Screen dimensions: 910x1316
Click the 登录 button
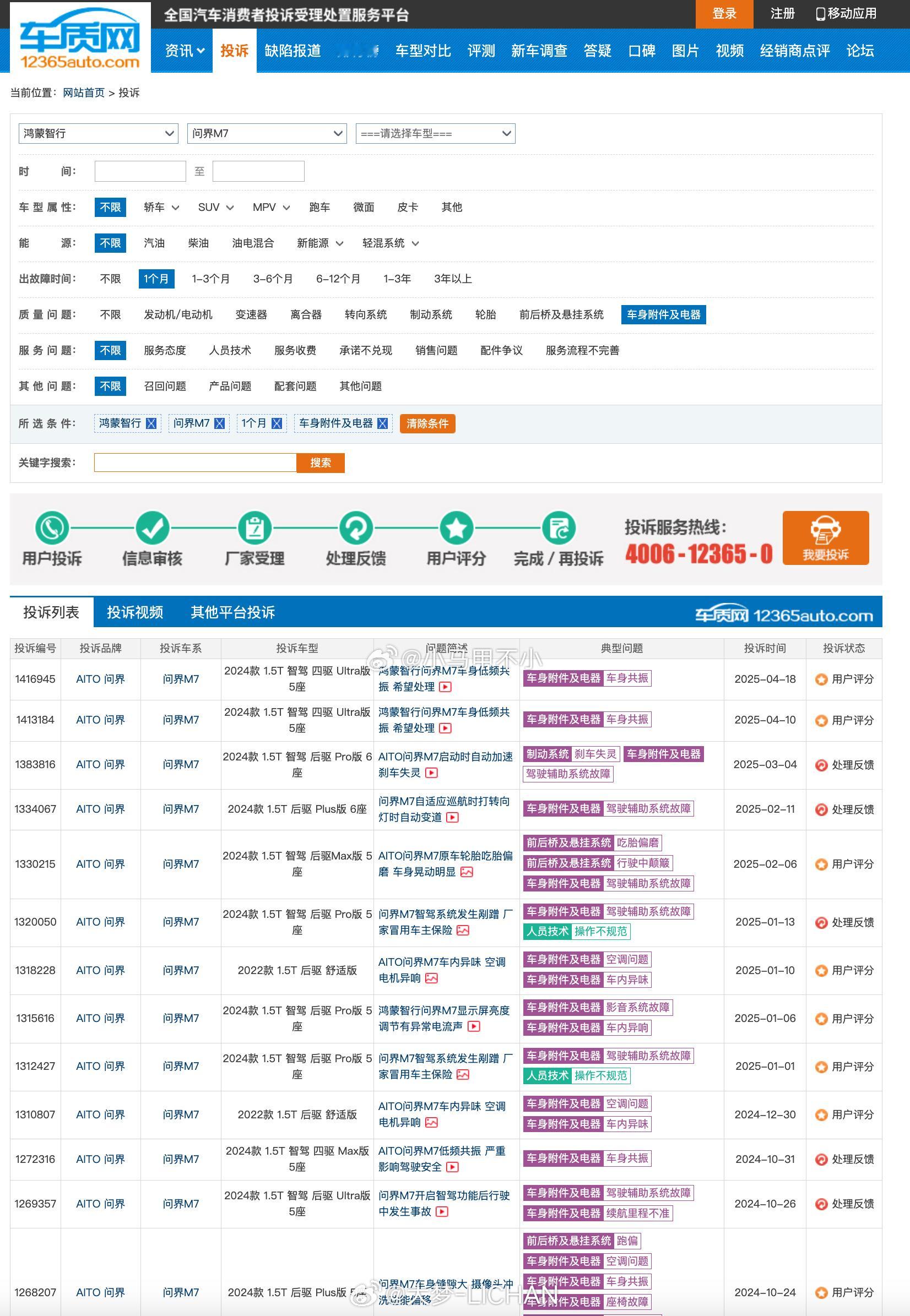point(724,14)
